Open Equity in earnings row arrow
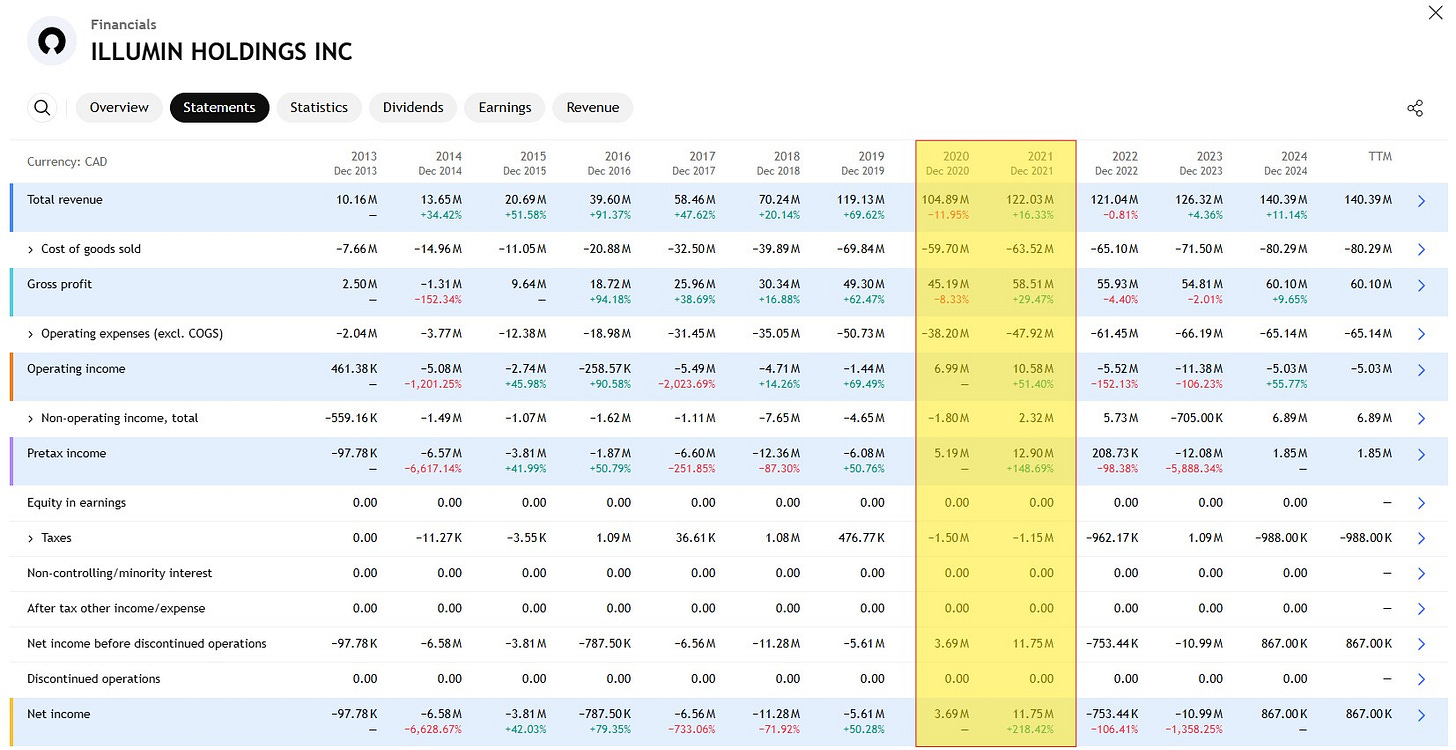Image resolution: width=1456 pixels, height=750 pixels. tap(1422, 504)
